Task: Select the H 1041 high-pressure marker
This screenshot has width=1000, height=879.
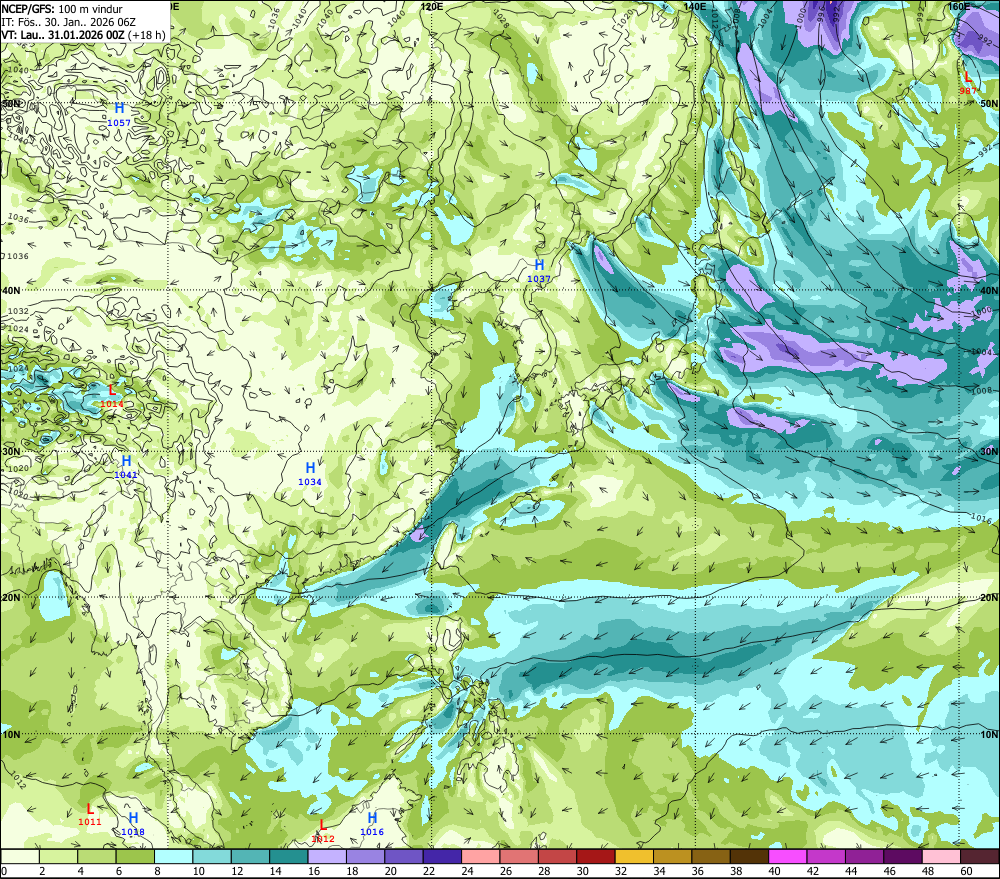Action: point(126,466)
